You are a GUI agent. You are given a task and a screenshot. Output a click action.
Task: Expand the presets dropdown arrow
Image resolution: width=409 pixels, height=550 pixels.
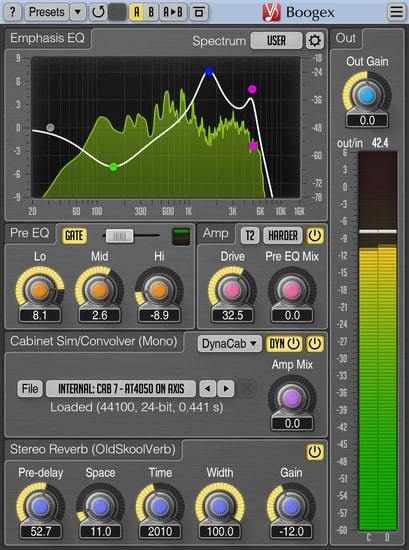[x=78, y=12]
